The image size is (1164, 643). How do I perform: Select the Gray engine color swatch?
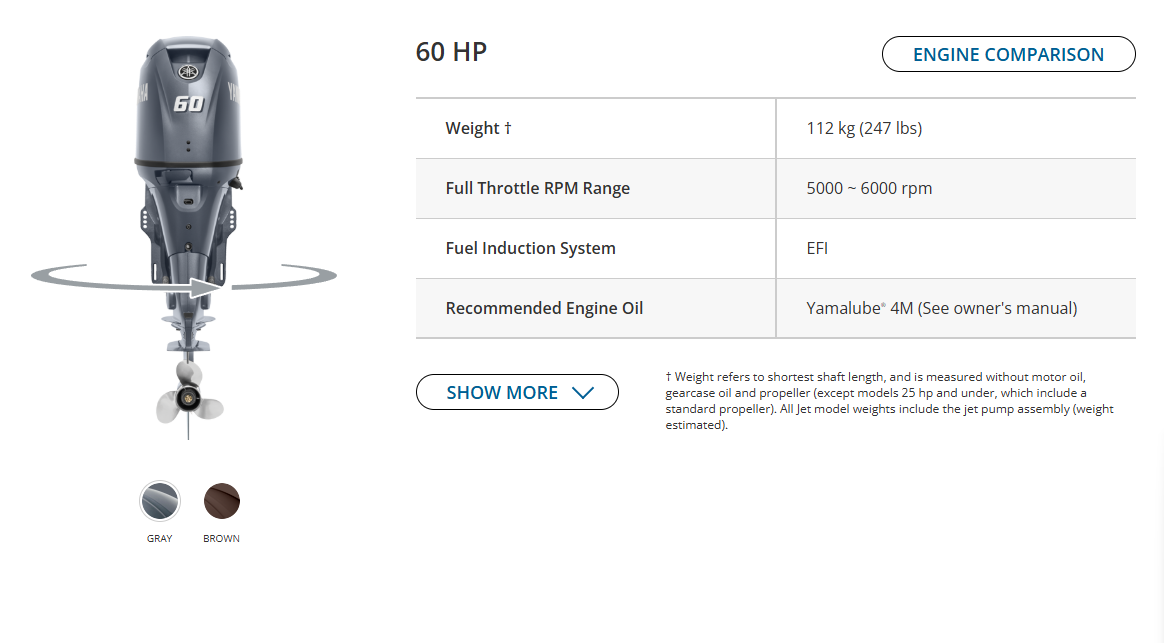pos(160,501)
